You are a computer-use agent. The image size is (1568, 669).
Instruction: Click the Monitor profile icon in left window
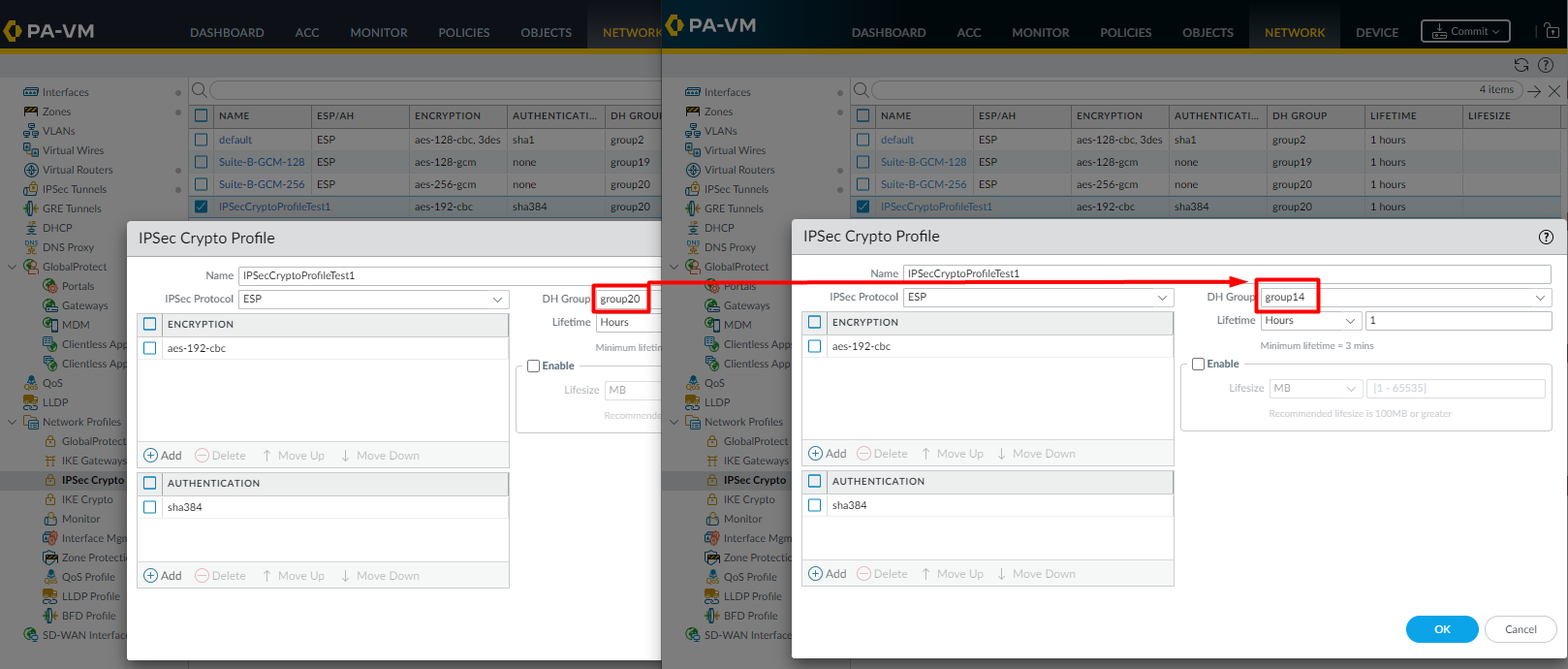click(x=50, y=519)
